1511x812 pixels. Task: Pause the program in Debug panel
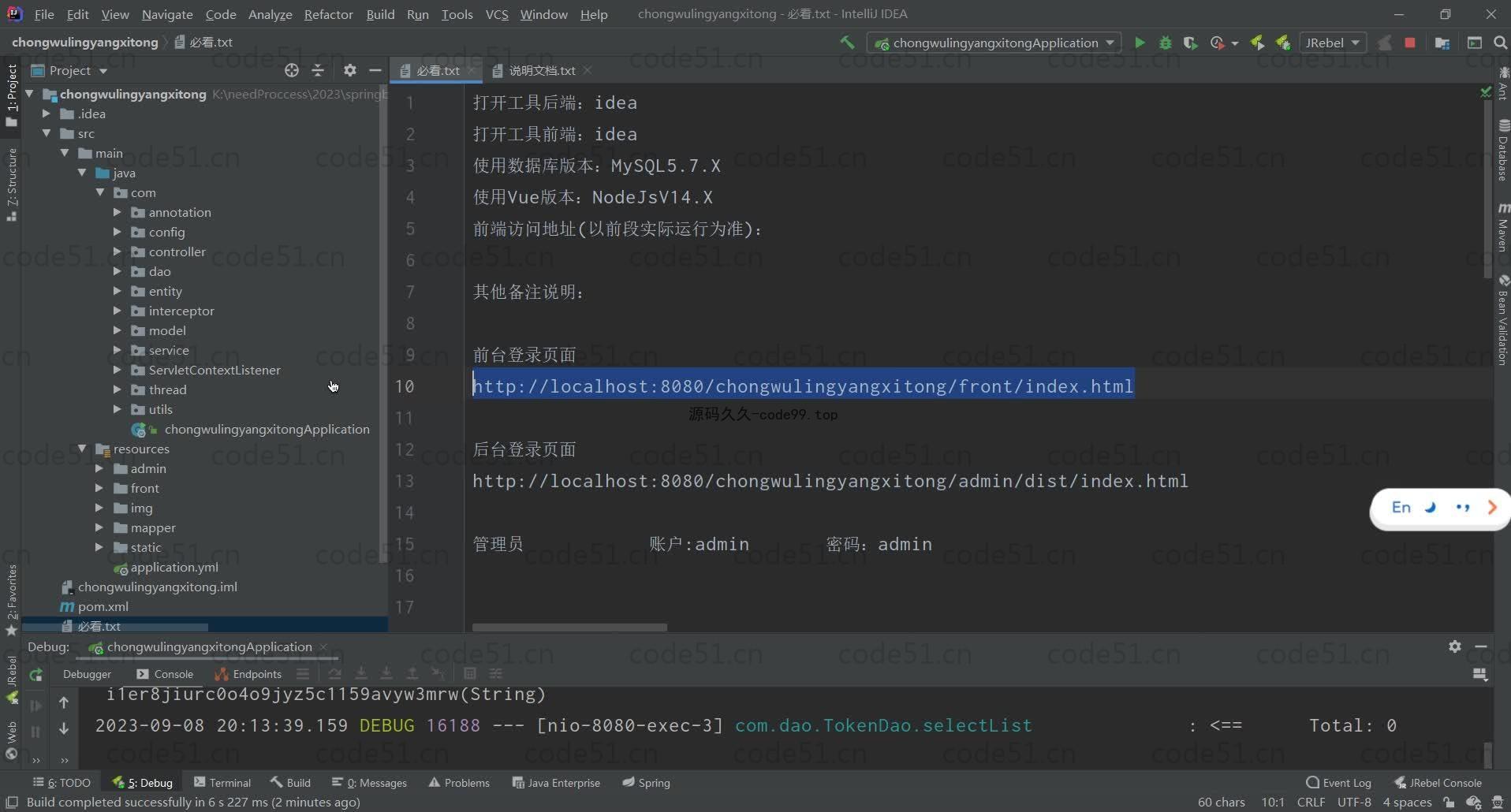(x=35, y=732)
